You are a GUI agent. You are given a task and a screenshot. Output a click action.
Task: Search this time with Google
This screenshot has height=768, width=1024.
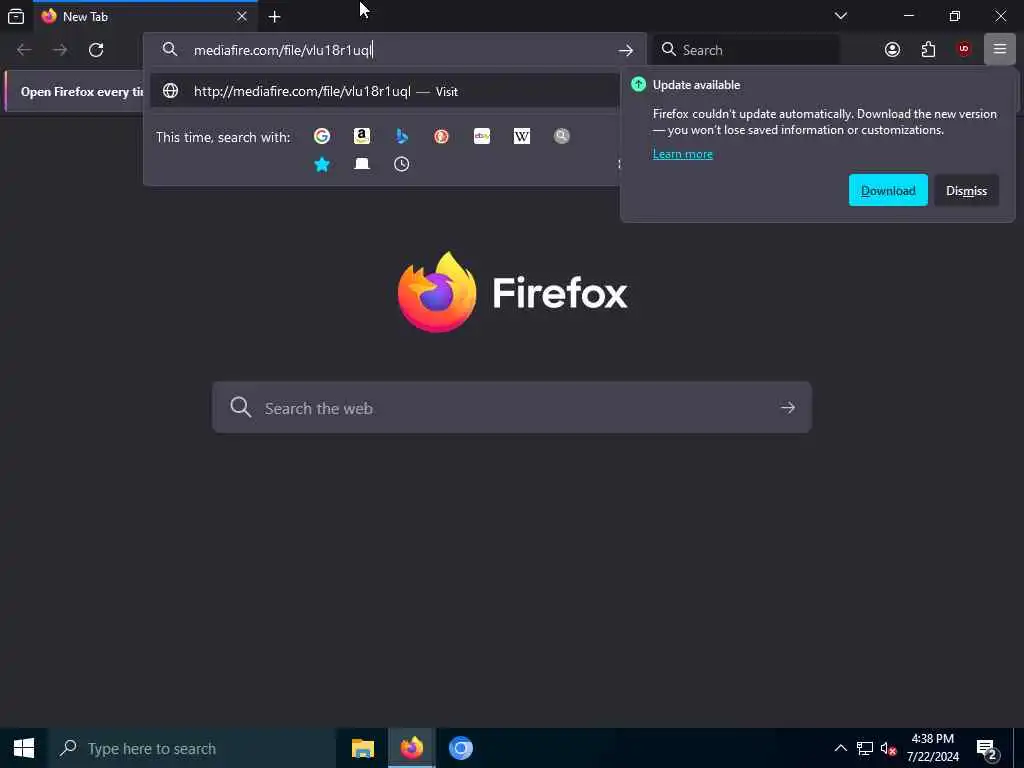[x=321, y=136]
